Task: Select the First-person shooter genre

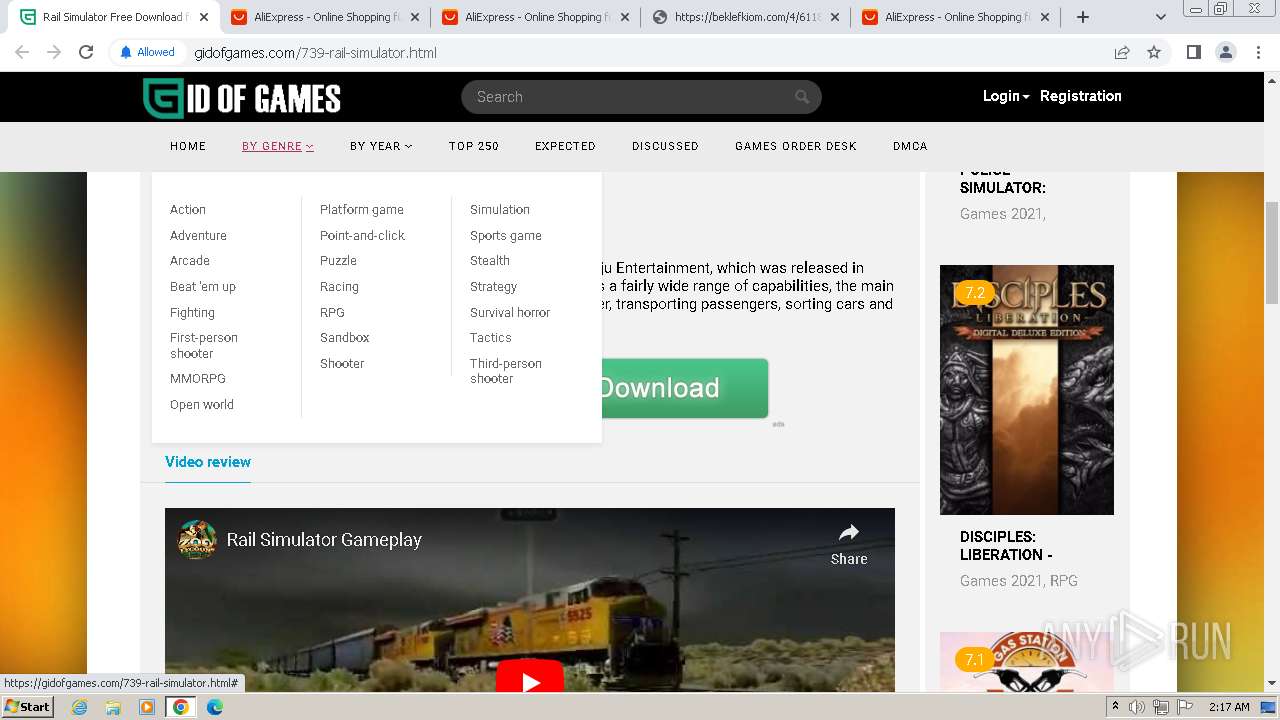Action: coord(204,345)
